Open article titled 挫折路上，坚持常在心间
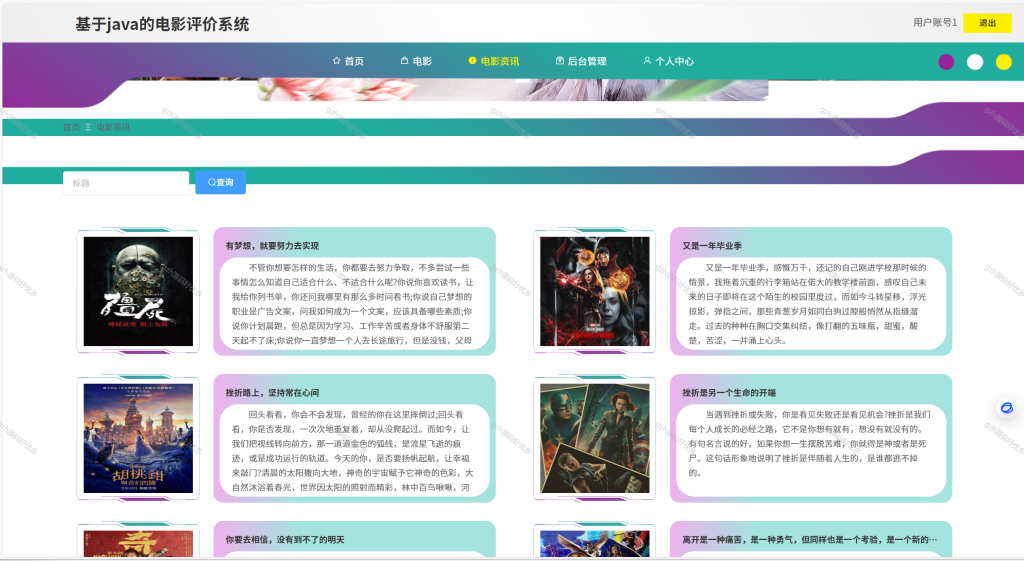Viewport: 1024px width, 561px height. tap(272, 393)
